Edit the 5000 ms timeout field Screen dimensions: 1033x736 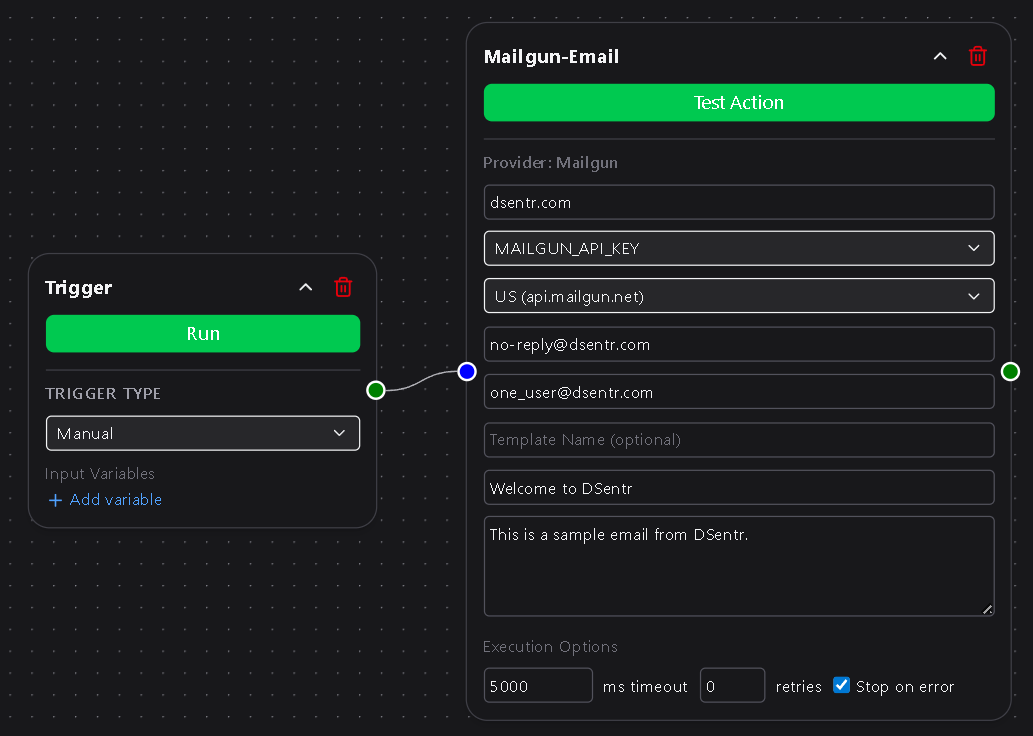(x=538, y=686)
